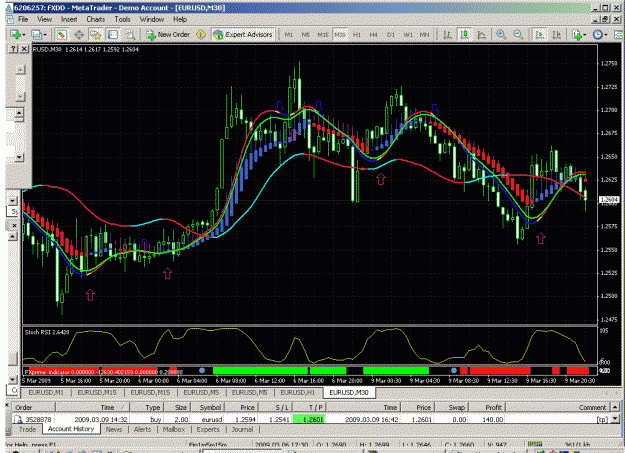Toggle the Terminal window icon

[x=113, y=35]
